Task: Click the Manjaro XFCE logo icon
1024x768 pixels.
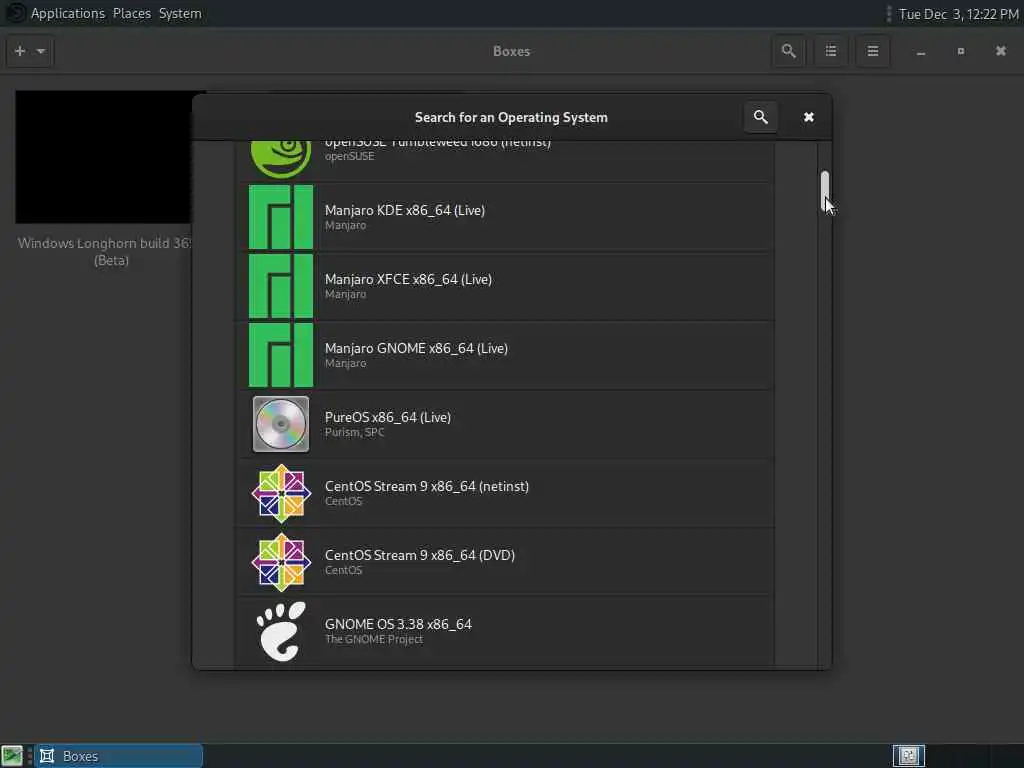Action: tap(281, 286)
